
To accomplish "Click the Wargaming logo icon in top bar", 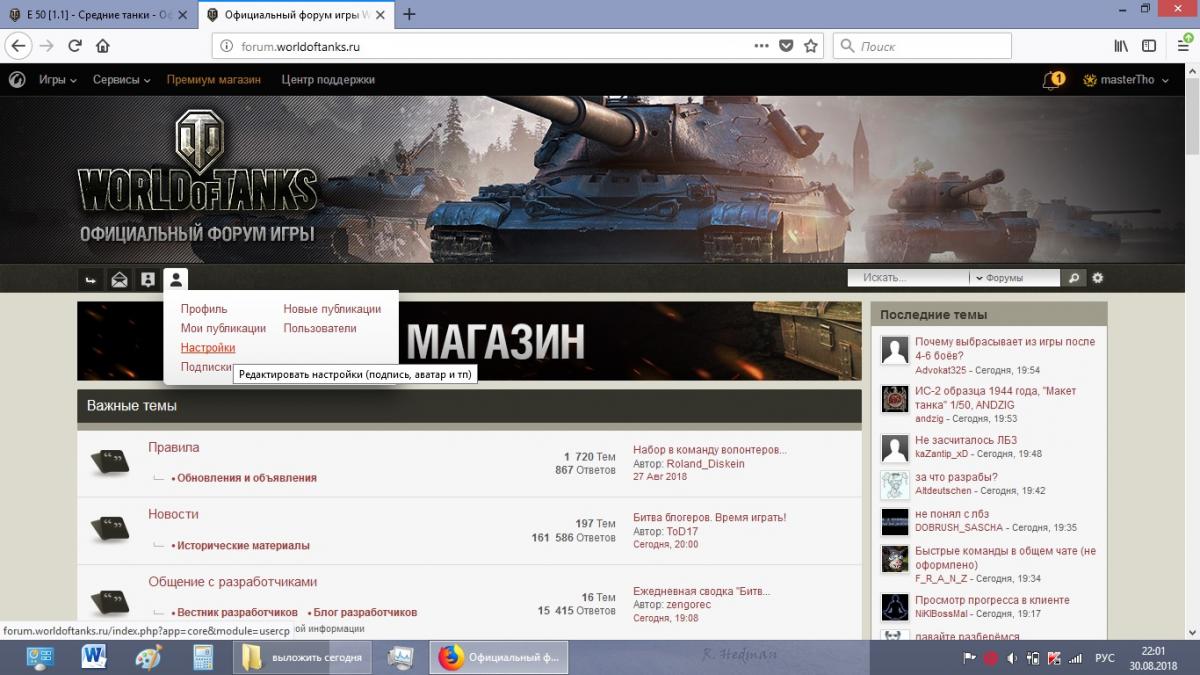I will click(x=17, y=80).
